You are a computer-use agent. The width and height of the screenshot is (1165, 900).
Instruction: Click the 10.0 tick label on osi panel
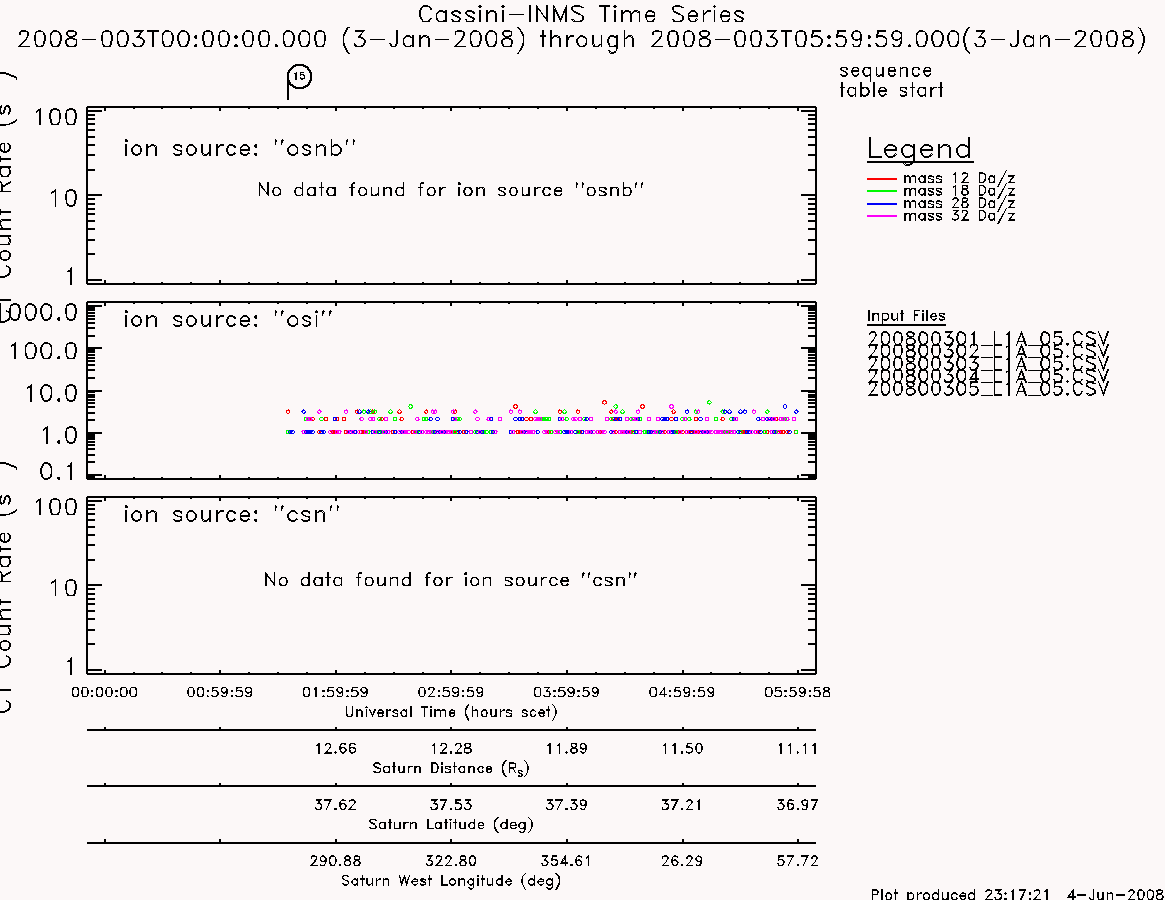point(51,393)
